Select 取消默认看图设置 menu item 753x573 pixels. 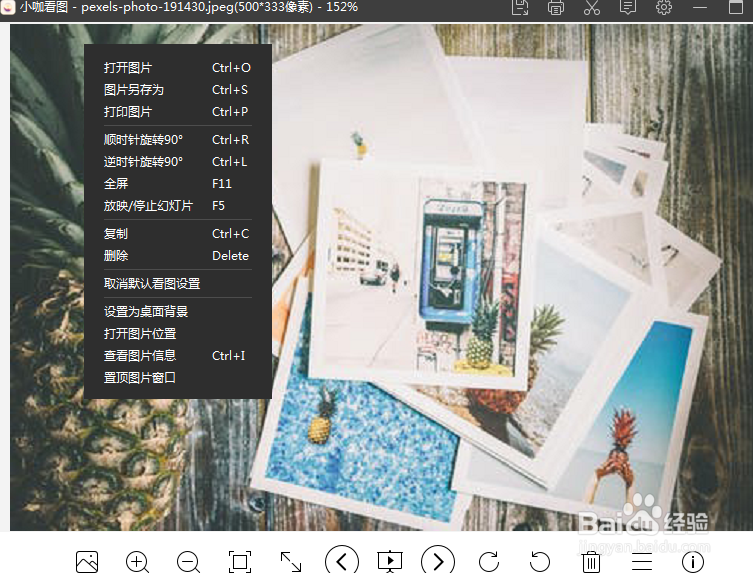[x=178, y=284]
